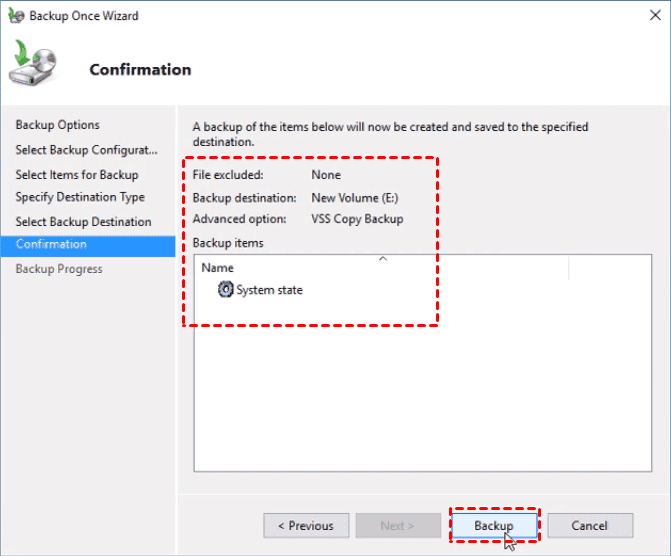Click the Backup Once Wizard title bar icon
The height and width of the screenshot is (556, 671).
click(x=15, y=16)
